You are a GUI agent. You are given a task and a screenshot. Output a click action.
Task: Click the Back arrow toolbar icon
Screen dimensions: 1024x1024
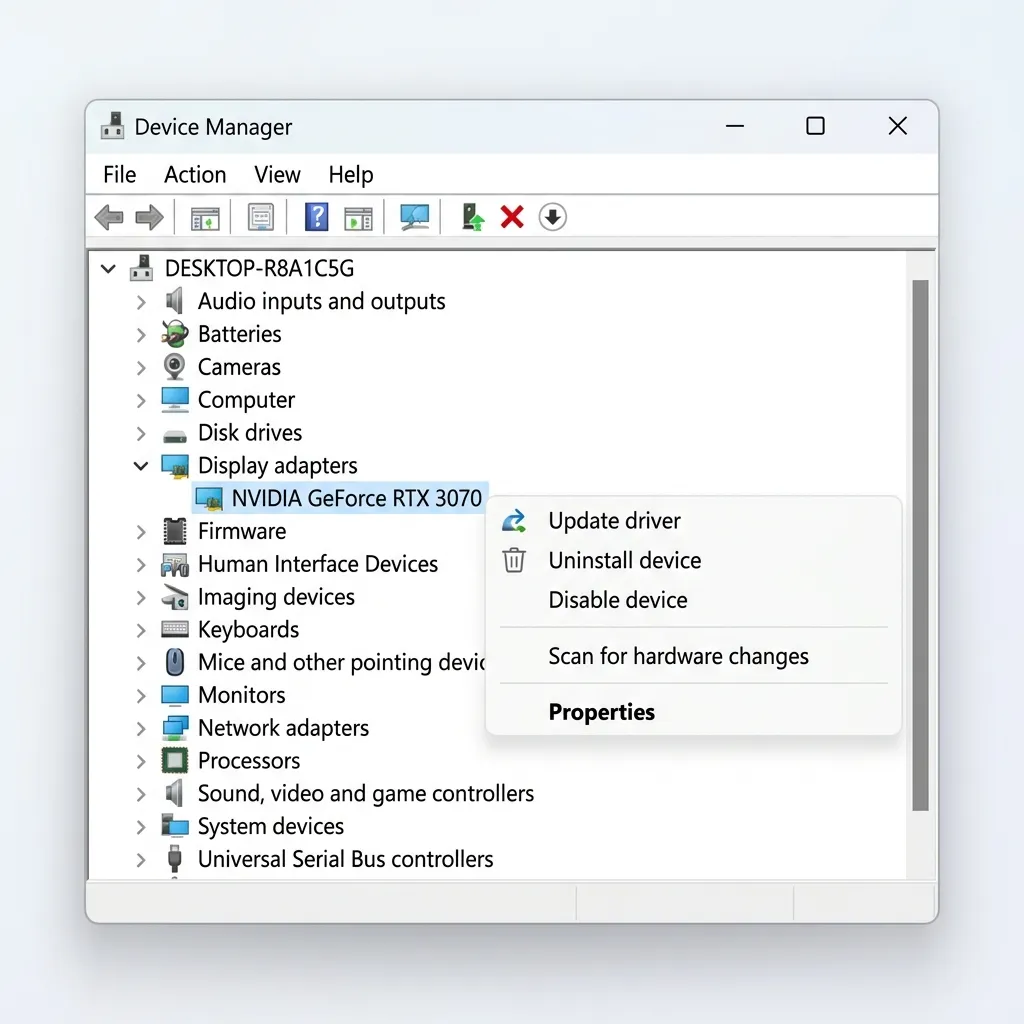tap(109, 217)
